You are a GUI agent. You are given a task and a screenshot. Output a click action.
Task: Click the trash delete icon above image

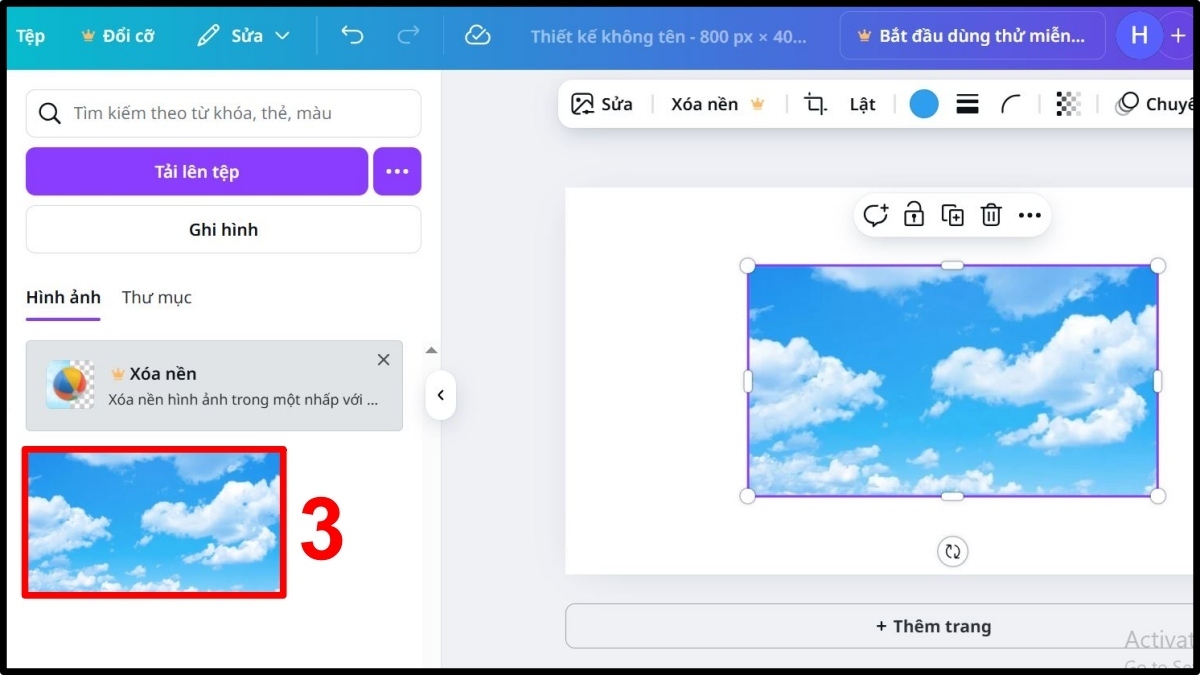tap(991, 215)
